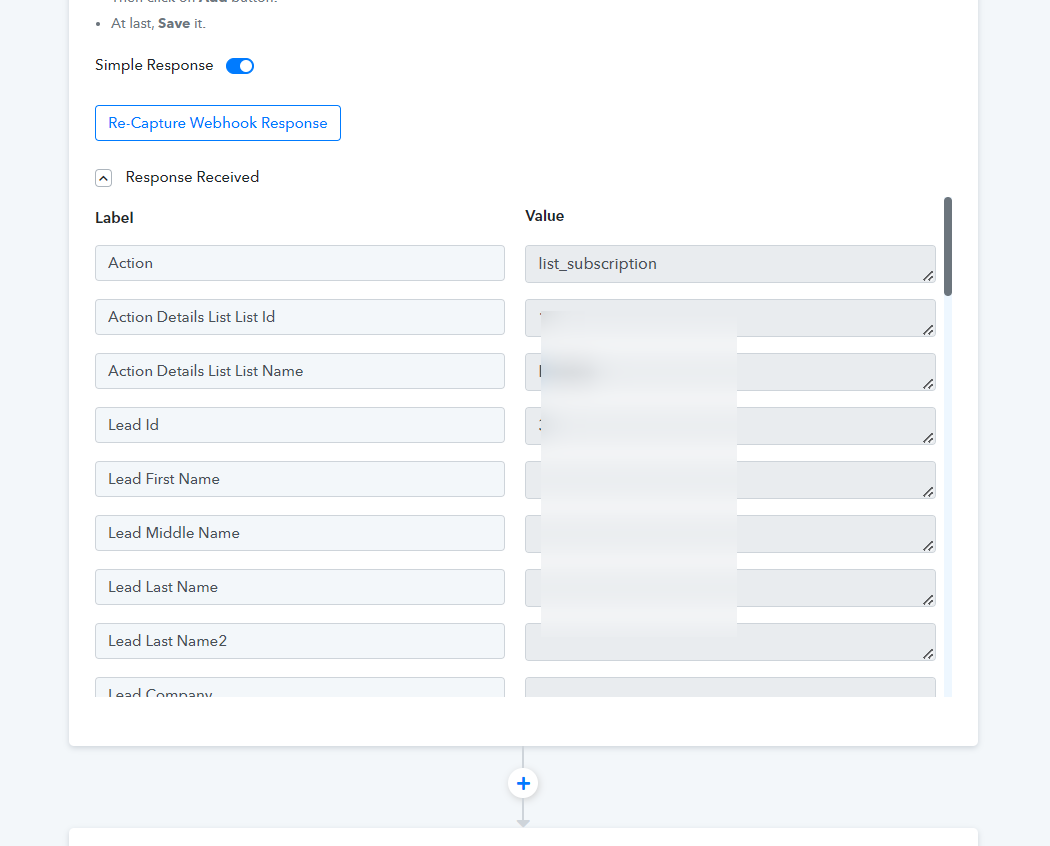Select the Lead Middle Name label field
1050x846 pixels.
(300, 533)
